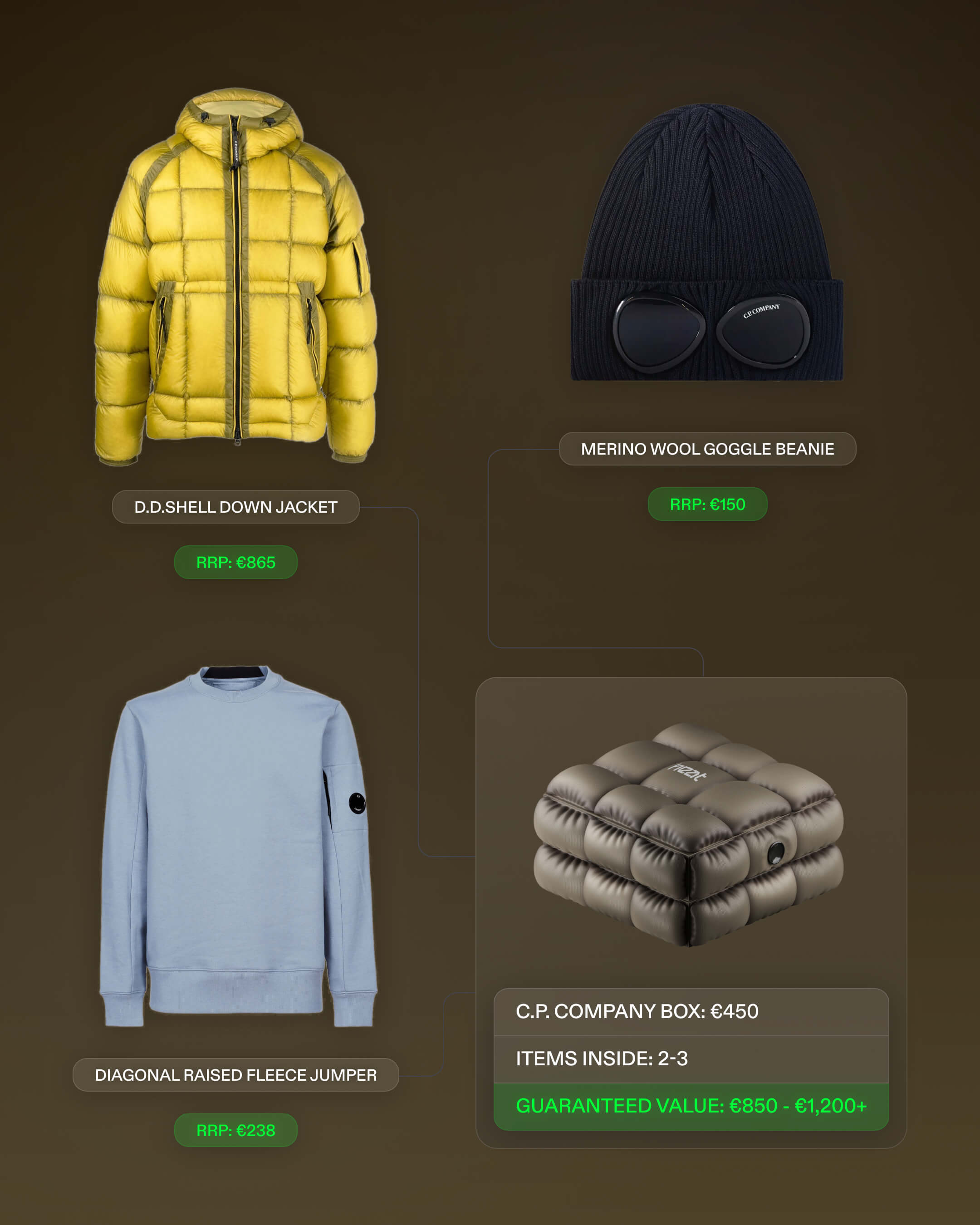Screen dimensions: 980x1225
Task: Click the D.D.SHELL DOWN JACKET label
Action: coord(236,507)
